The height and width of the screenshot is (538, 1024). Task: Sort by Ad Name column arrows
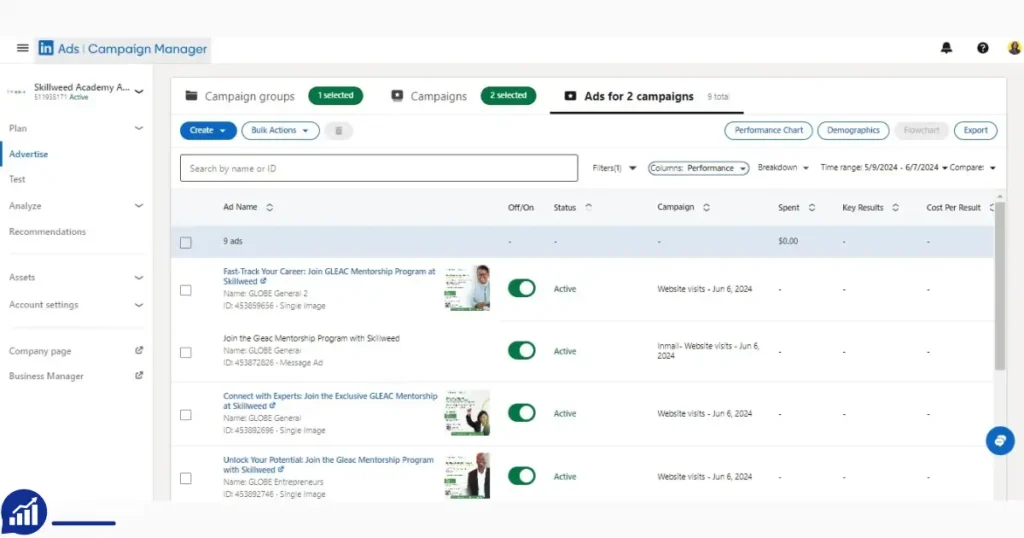[x=269, y=207]
